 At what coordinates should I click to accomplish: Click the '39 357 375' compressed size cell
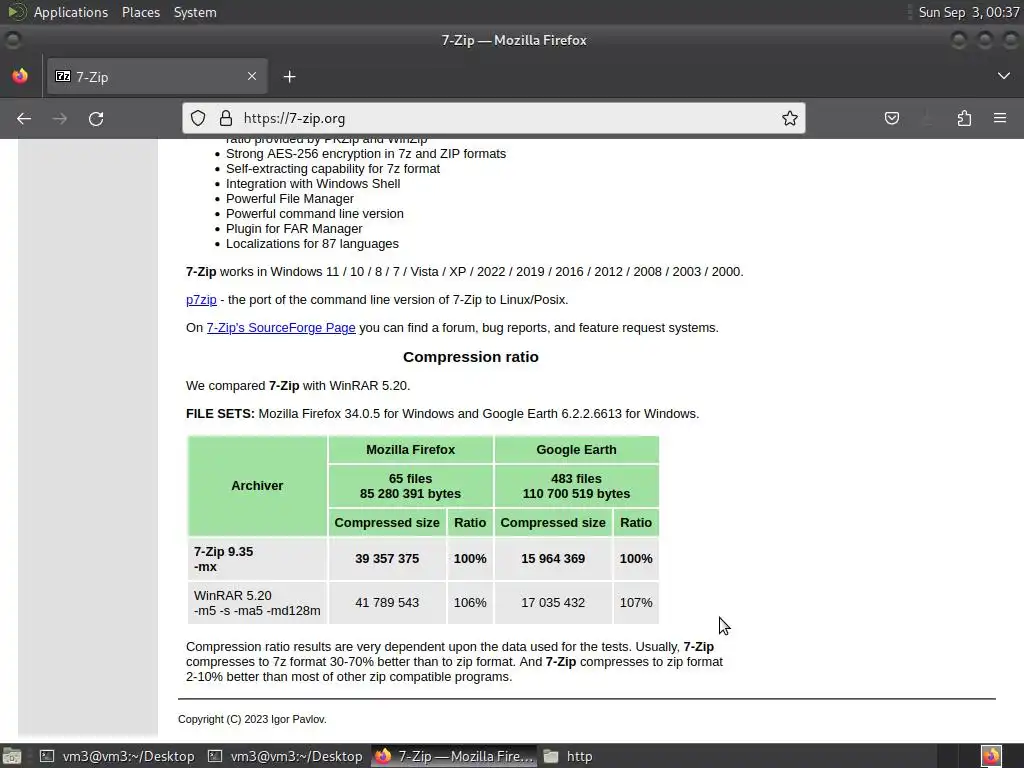tap(387, 559)
